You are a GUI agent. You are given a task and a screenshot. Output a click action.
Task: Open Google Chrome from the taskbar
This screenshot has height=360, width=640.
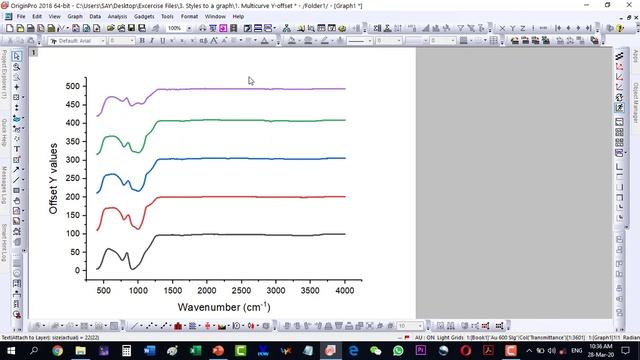58,351
